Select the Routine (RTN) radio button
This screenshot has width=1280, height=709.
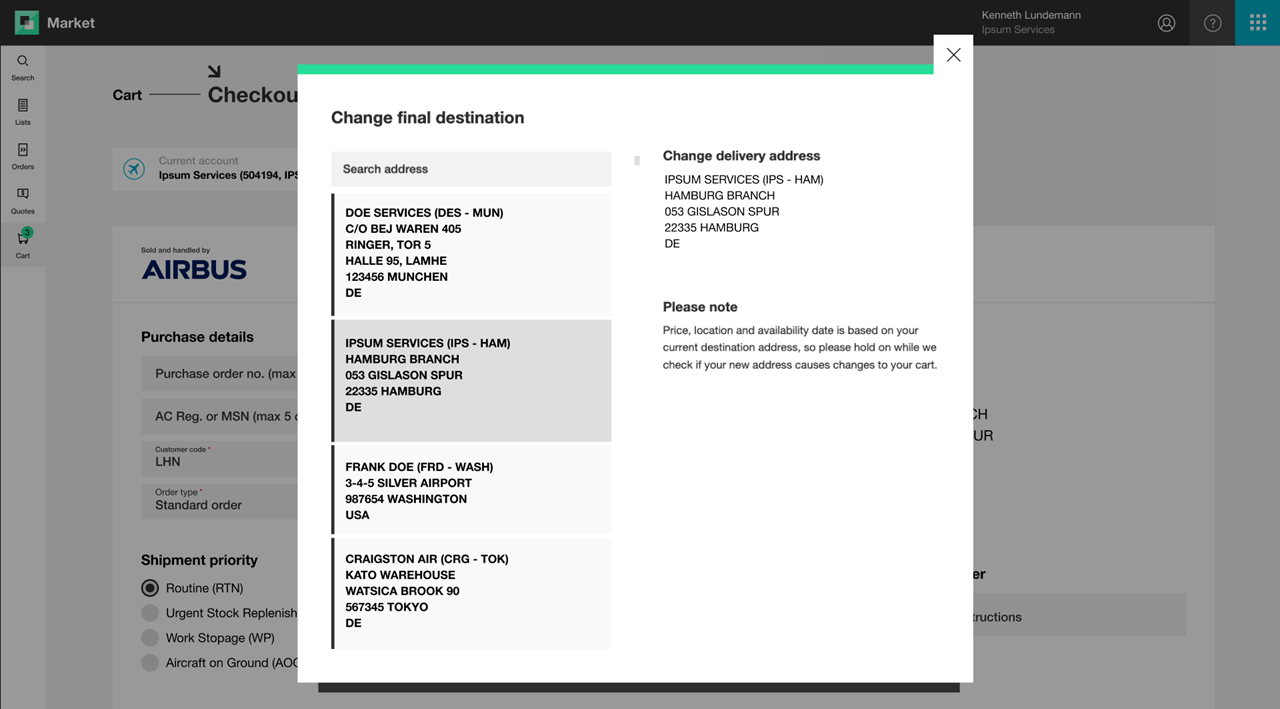point(150,588)
